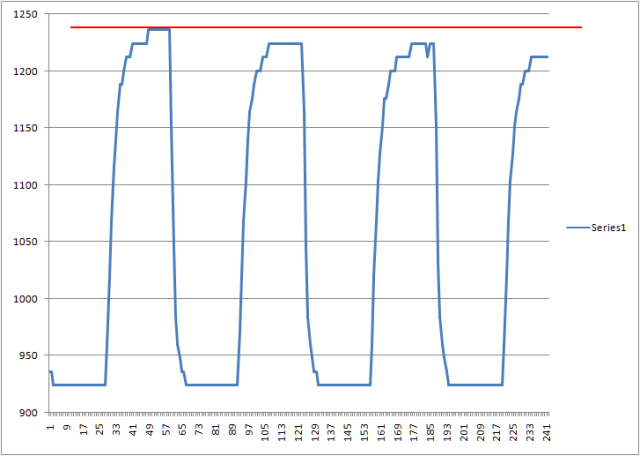This screenshot has height=456, width=640.
Task: Click the 1100 y-axis label
Action: click(27, 185)
